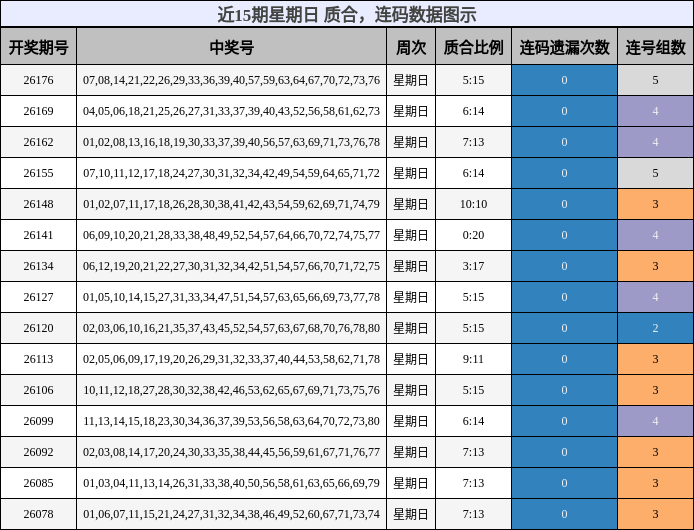Click the 7:13 ratio for period 26078
Screen dimensions: 694x530
pos(474,514)
